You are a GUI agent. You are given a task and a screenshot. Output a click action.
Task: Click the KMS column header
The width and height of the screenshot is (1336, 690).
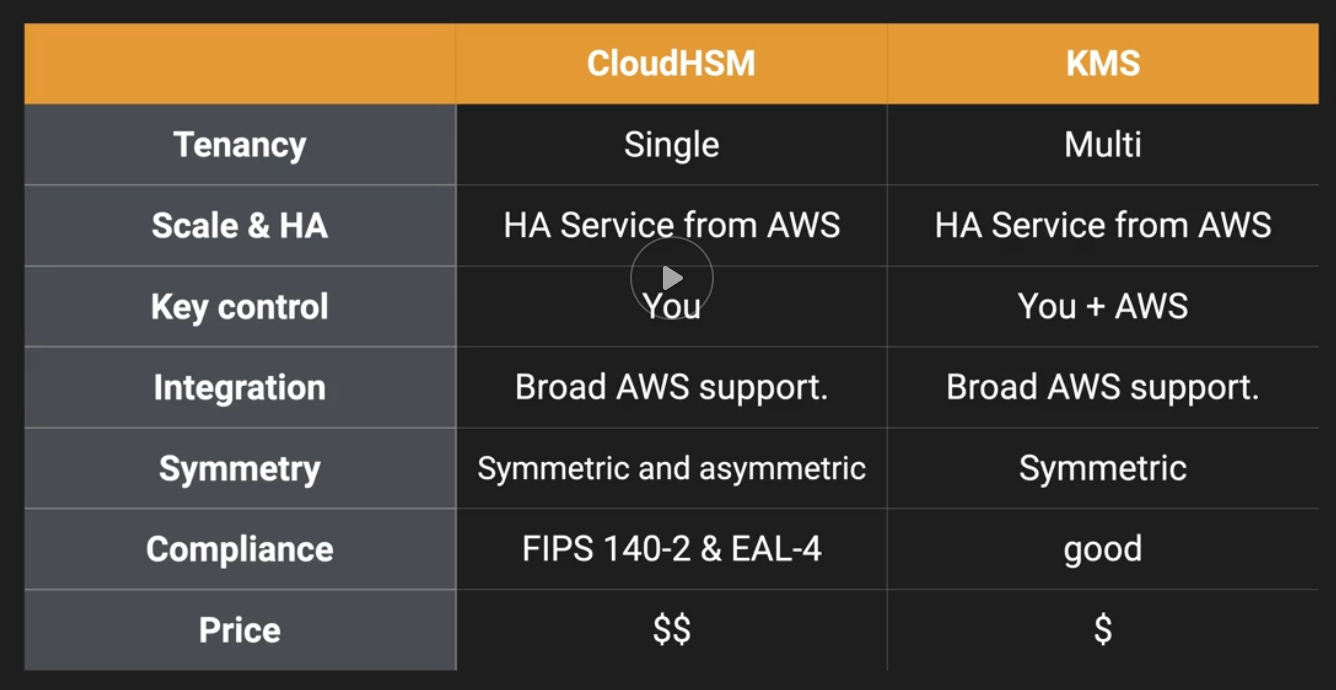click(1102, 64)
